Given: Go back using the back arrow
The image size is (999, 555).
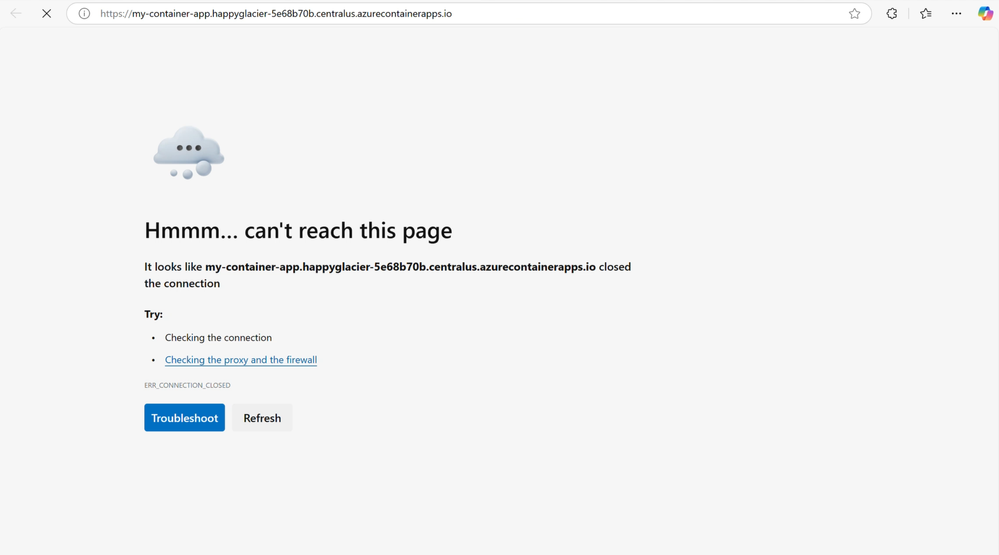Looking at the screenshot, I should [x=16, y=13].
